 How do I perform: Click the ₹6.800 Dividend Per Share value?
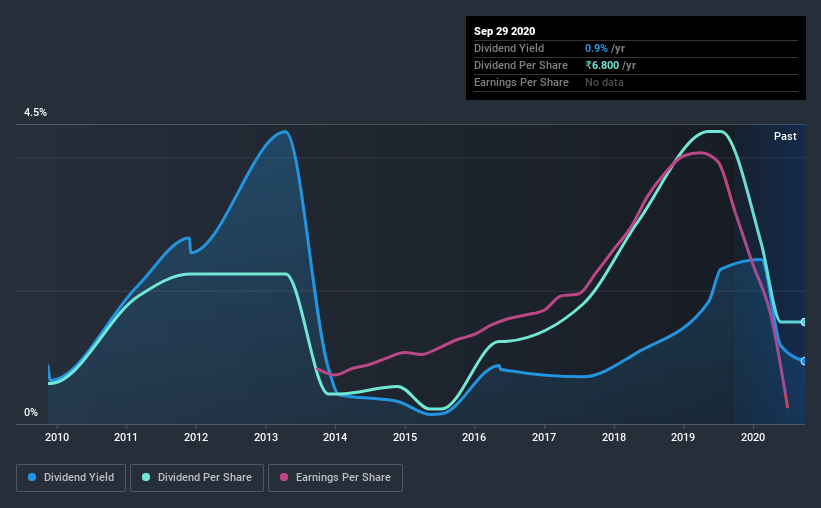tap(602, 65)
